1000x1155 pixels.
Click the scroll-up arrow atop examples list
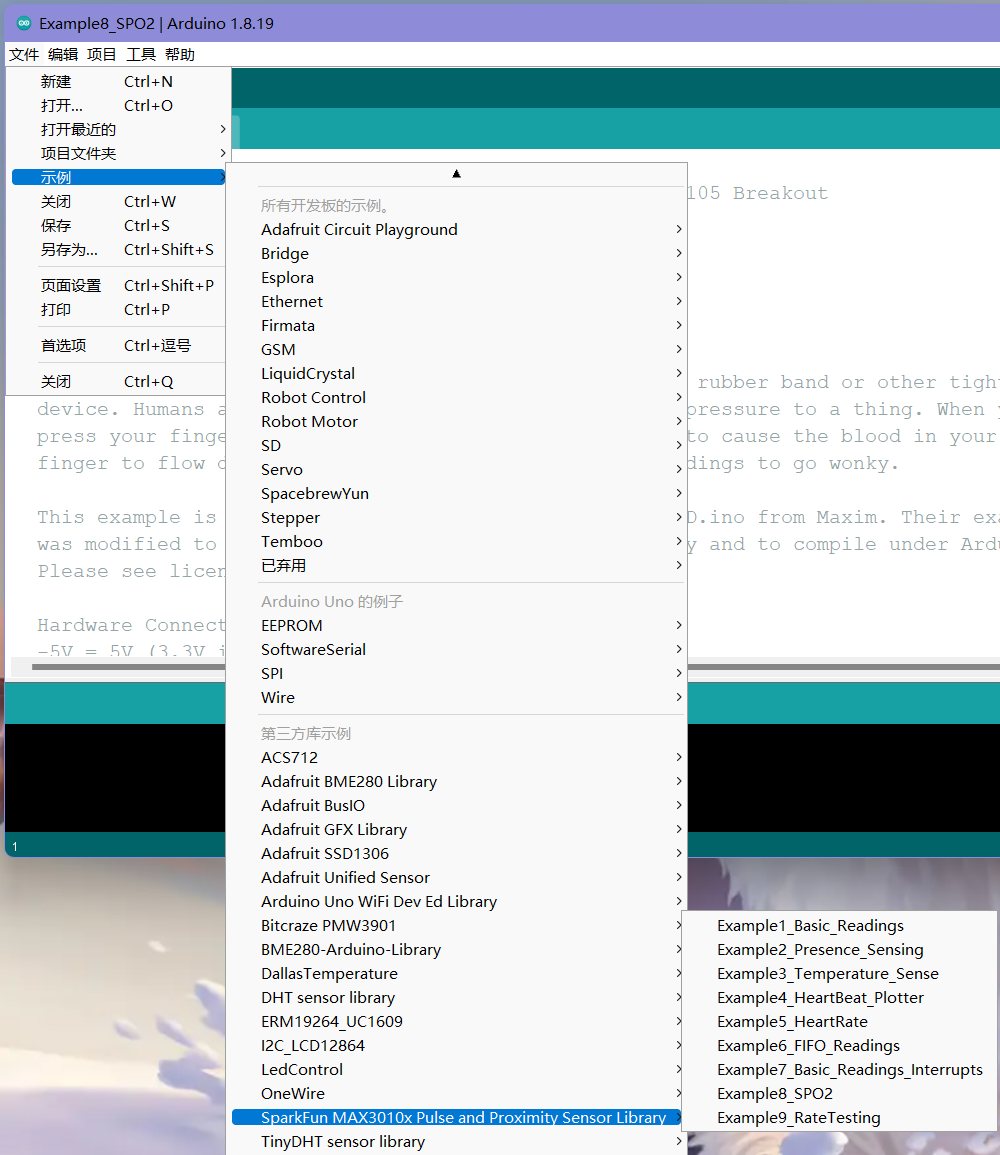(457, 174)
